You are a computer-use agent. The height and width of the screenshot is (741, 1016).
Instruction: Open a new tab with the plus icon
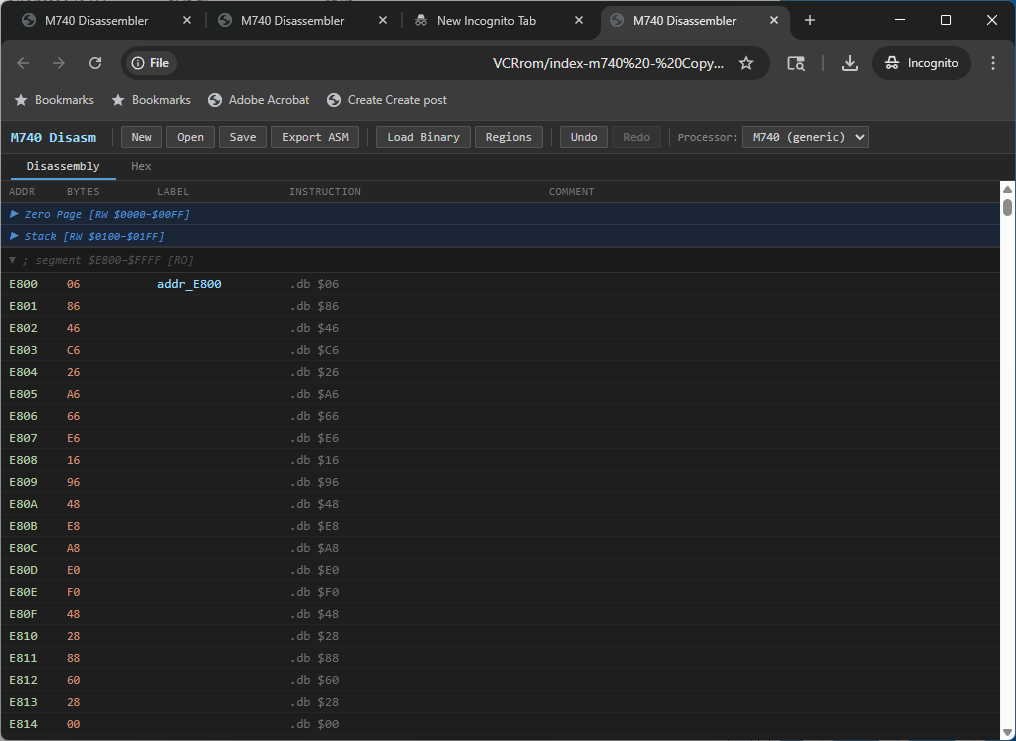809,20
